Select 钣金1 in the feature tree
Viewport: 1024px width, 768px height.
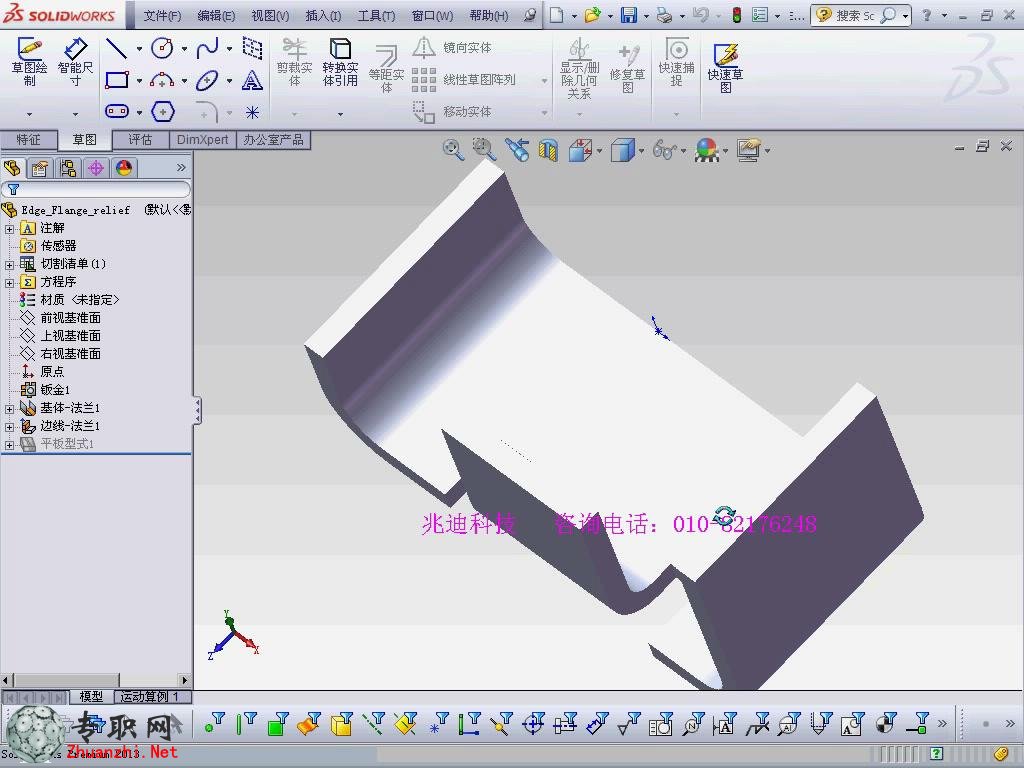tap(55, 390)
